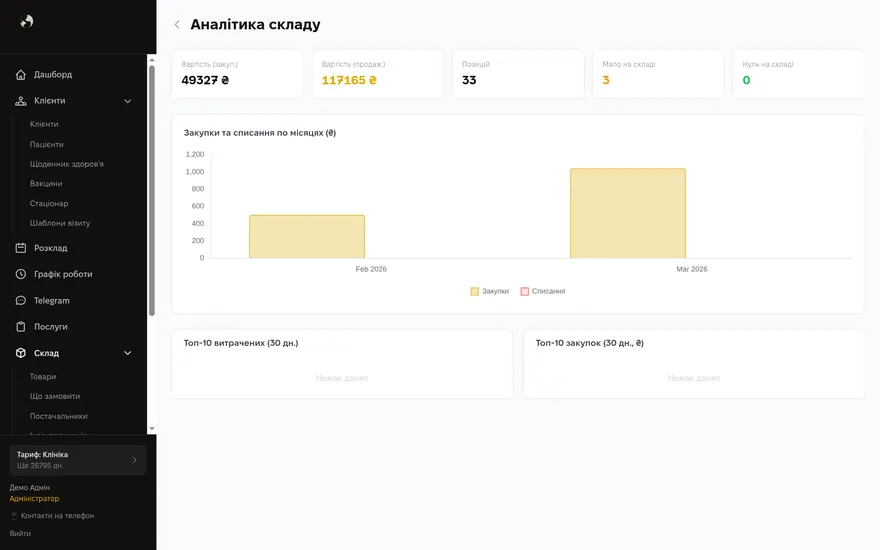Screen dimensions: 880x550
Task: Select the Вакцини submenu entry
Action: 46,184
